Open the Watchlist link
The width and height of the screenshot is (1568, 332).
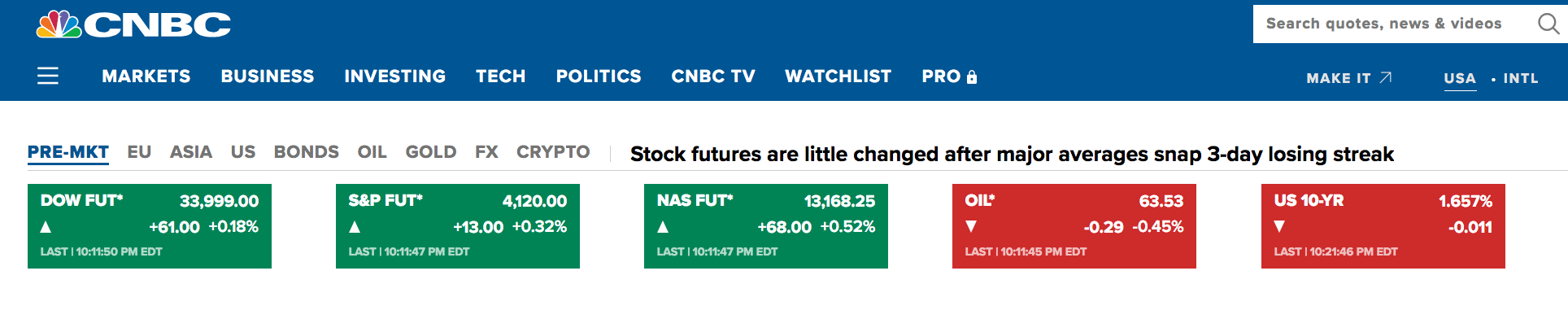[x=838, y=76]
